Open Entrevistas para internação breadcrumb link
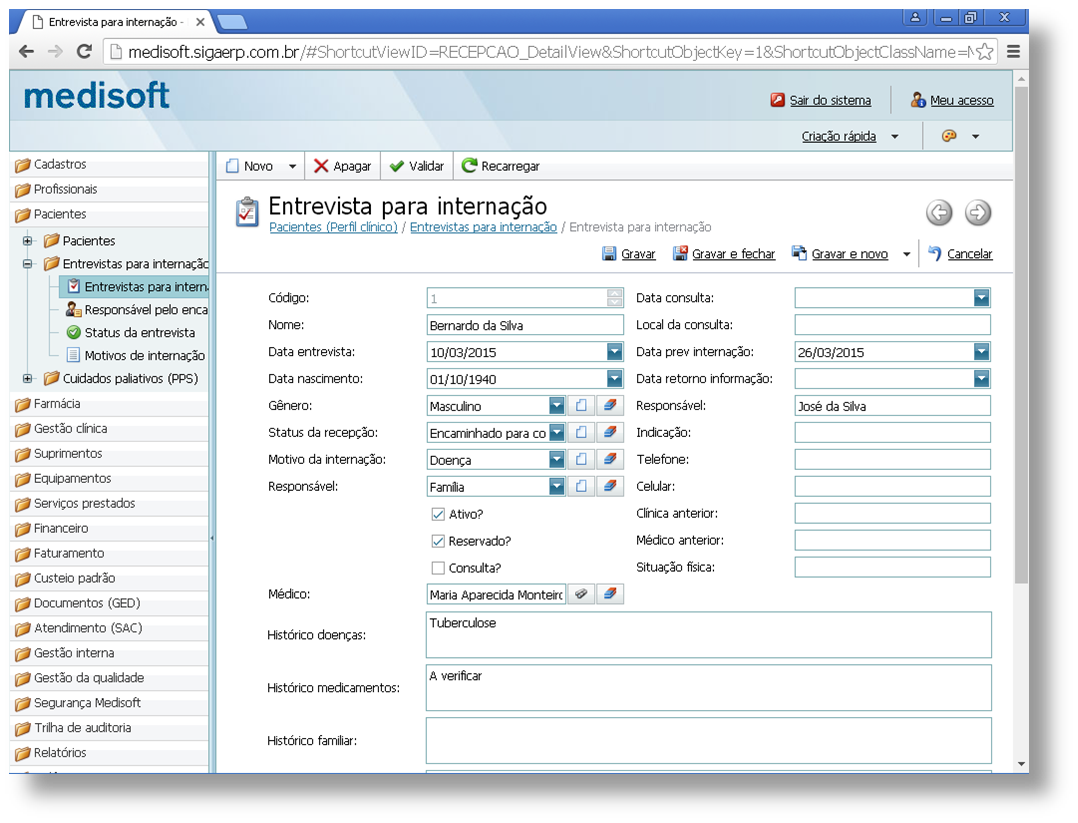The width and height of the screenshot is (1078, 823). tap(483, 227)
